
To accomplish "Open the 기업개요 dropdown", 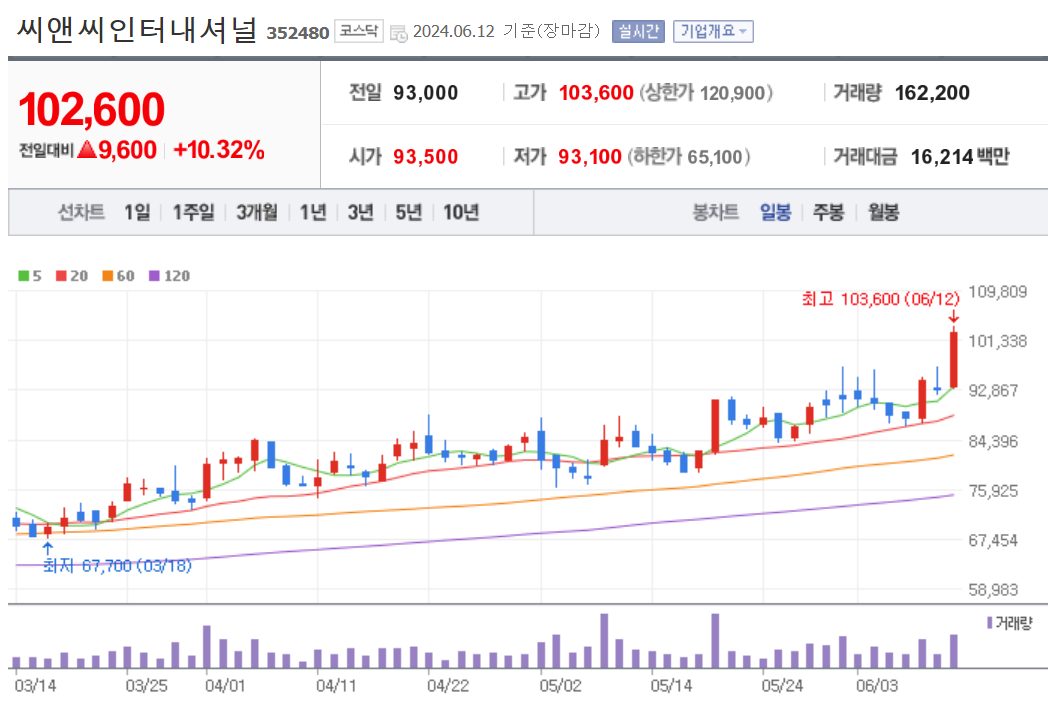I will 713,31.
